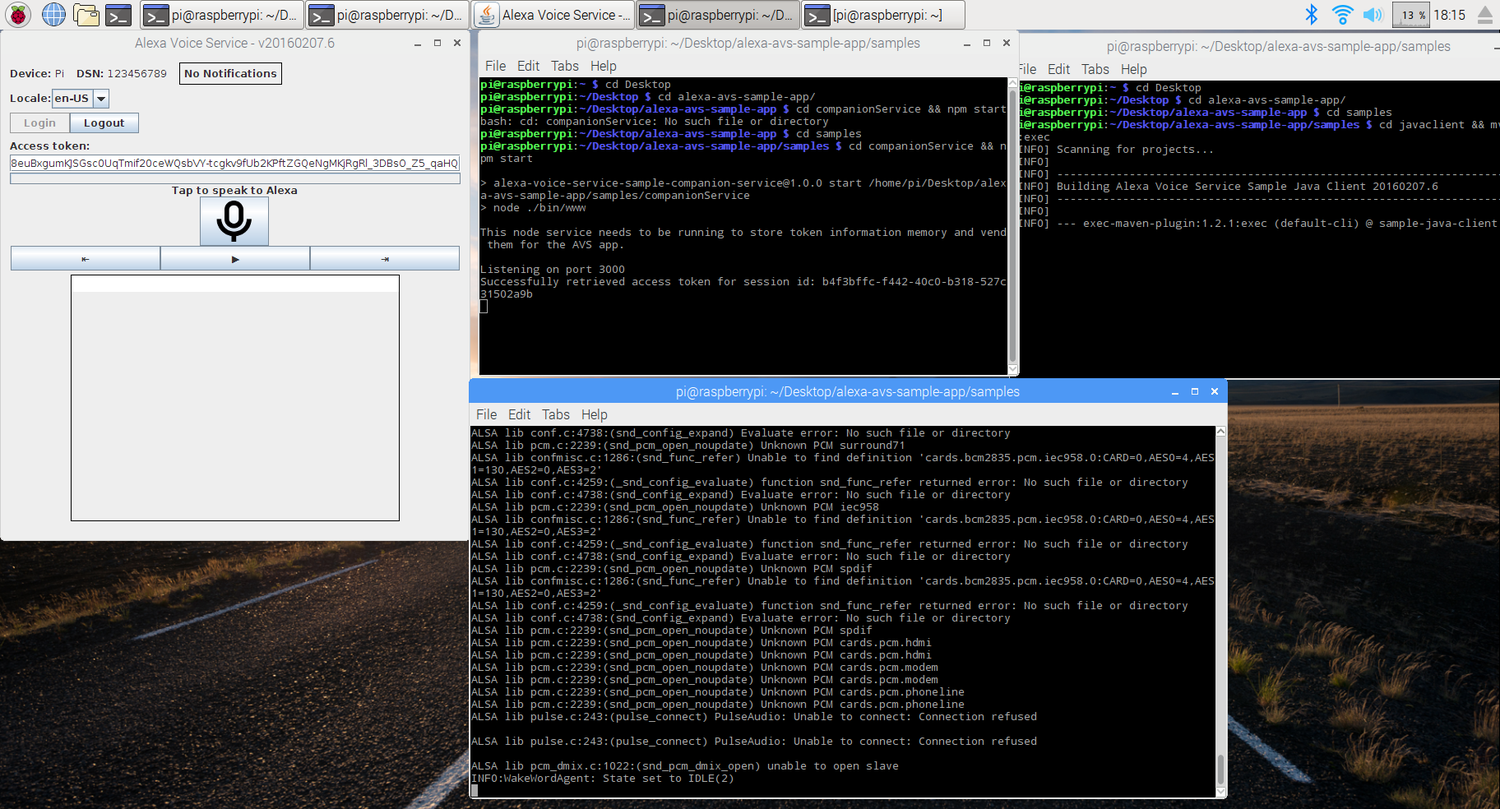
Task: Maximize the Alexa Voice Service window
Action: pos(437,43)
